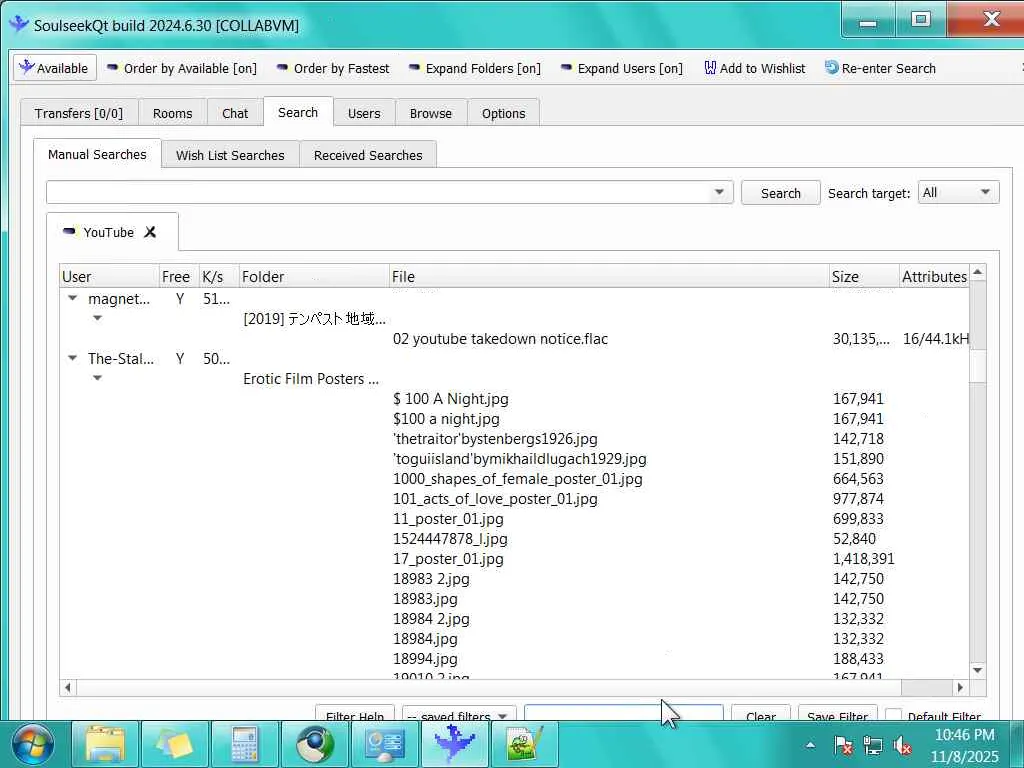This screenshot has height=768, width=1024.
Task: Select ''thetraitor'bystenbergs1926.jpg'
Action: click(495, 439)
